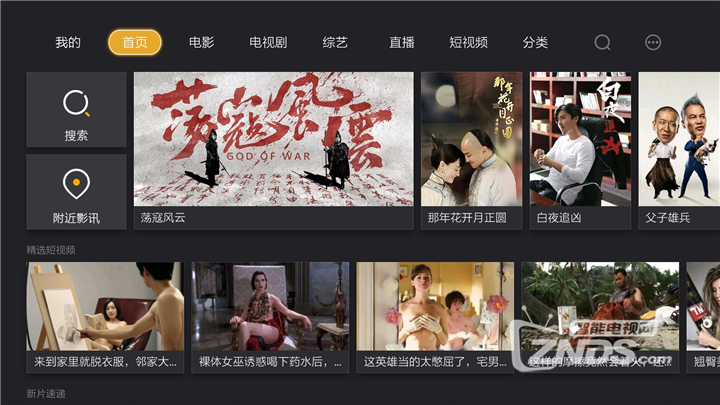Open the 短视频 tab

click(x=468, y=43)
